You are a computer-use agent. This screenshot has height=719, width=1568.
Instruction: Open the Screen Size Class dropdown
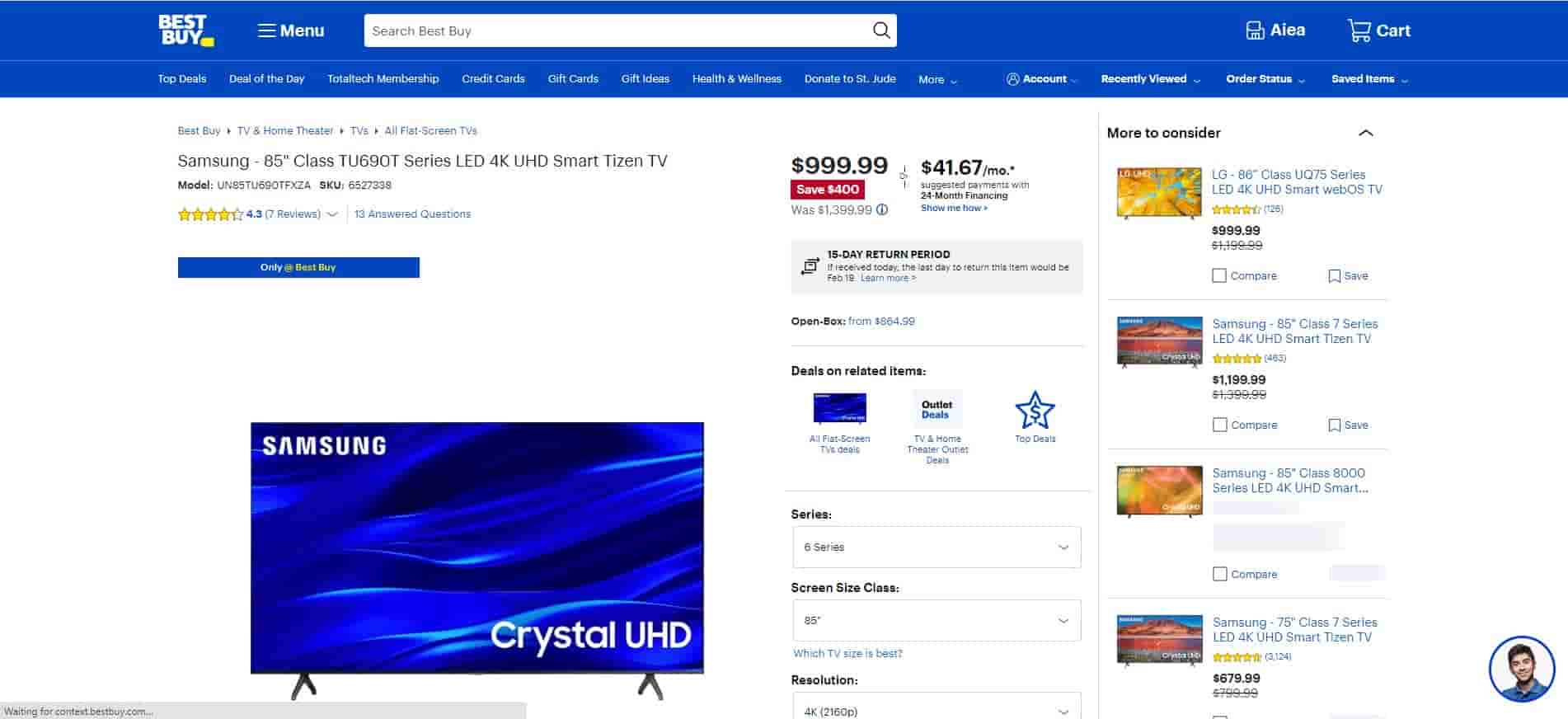937,621
